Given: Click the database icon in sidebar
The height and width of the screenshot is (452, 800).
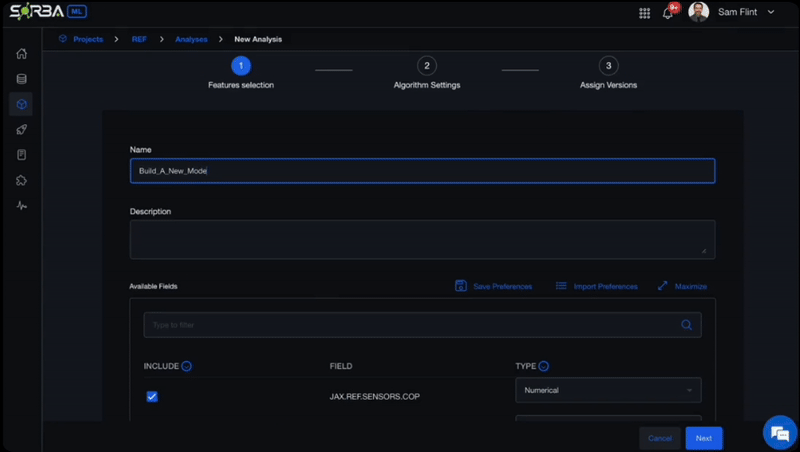Looking at the screenshot, I should [21, 79].
